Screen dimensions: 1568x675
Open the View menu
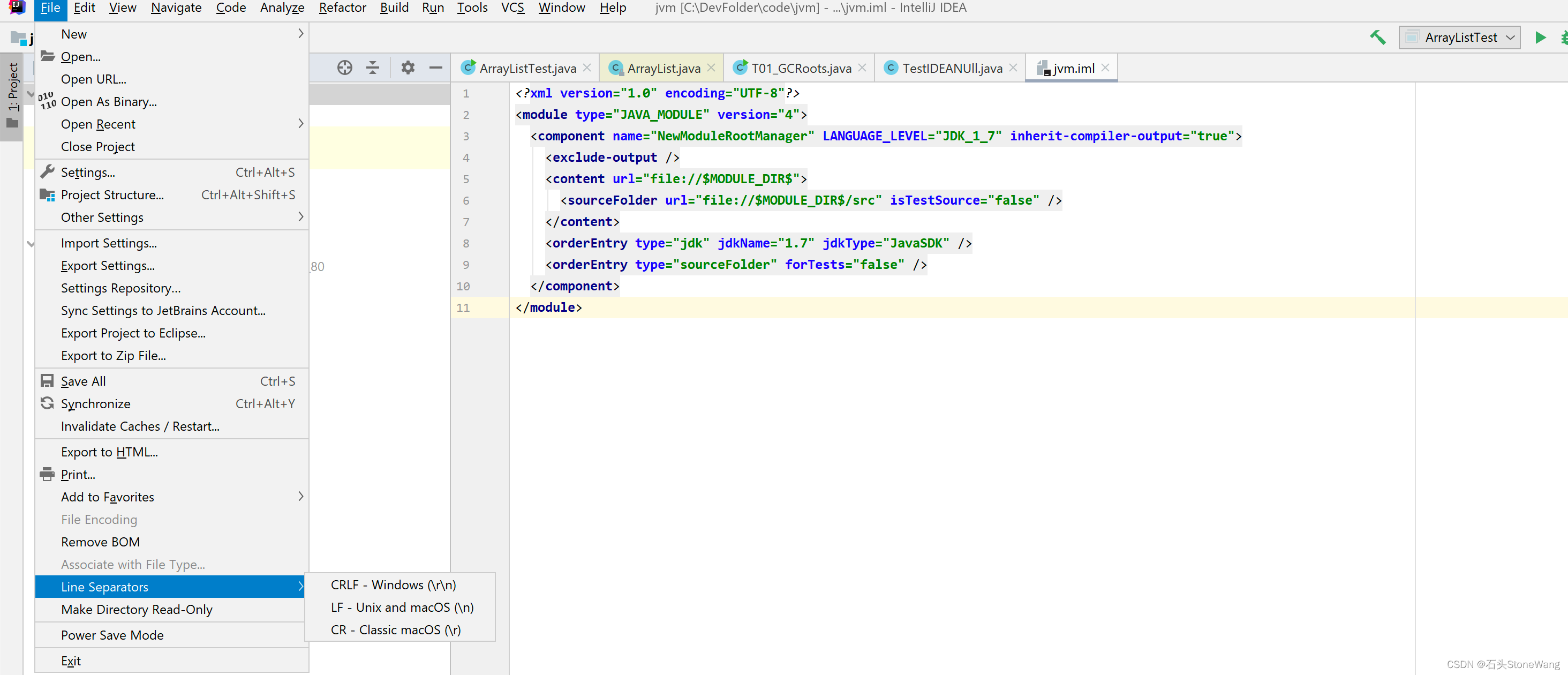tap(122, 7)
